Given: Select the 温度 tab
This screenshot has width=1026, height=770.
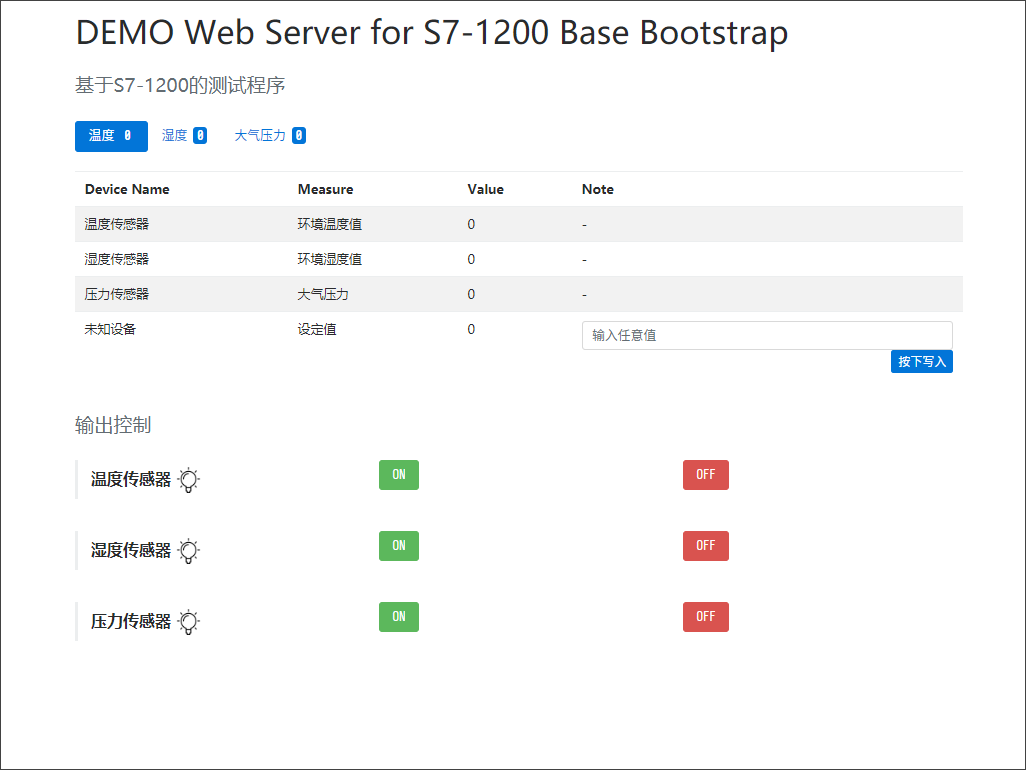Looking at the screenshot, I should click(111, 136).
